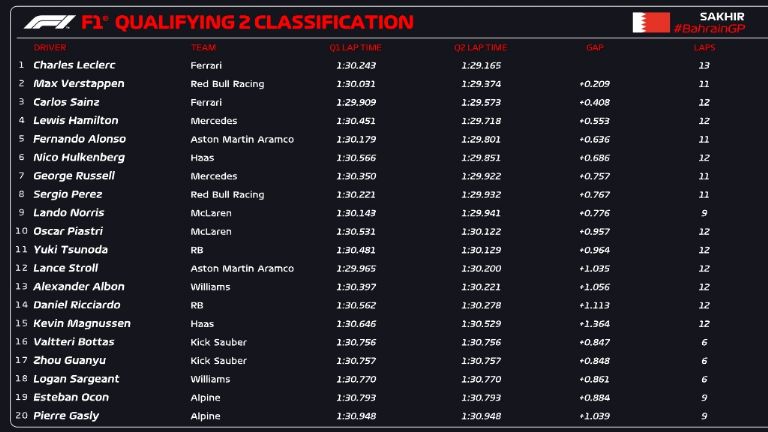Viewport: 768px width, 432px height.
Task: Select Yuki Tsunoda's gap +0.964
Action: (x=594, y=250)
